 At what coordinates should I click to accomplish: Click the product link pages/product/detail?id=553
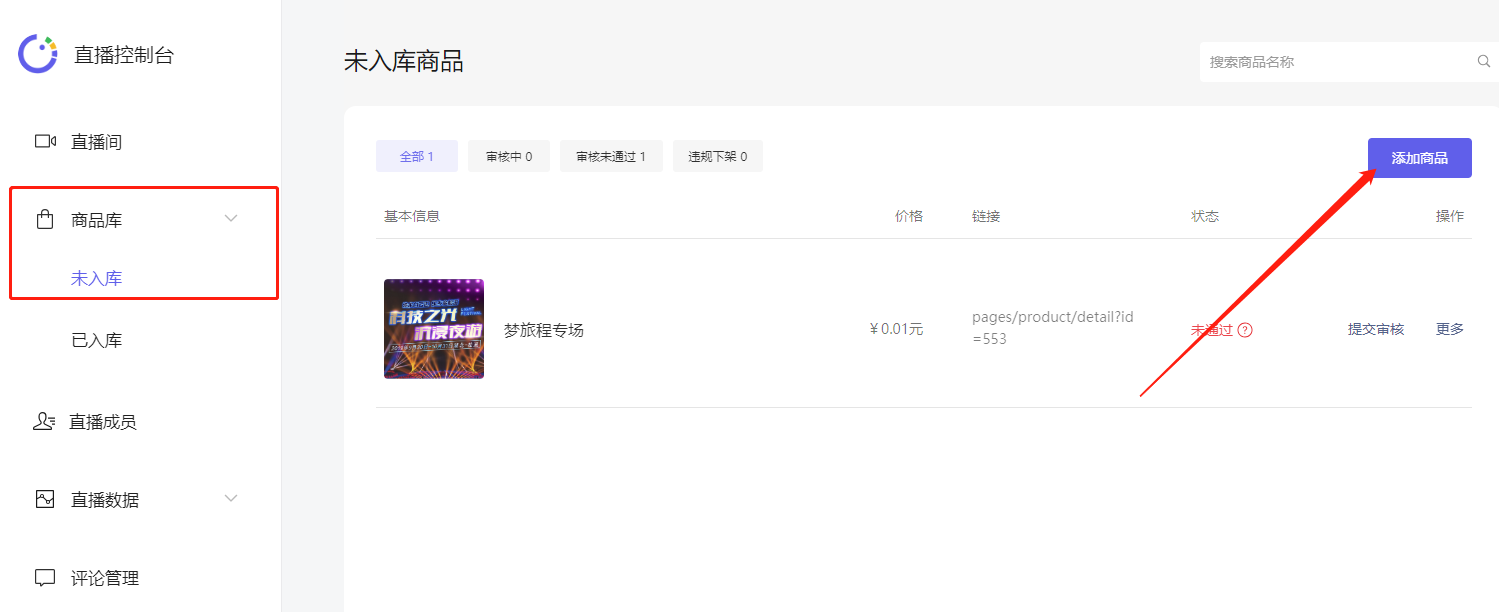pos(1052,328)
